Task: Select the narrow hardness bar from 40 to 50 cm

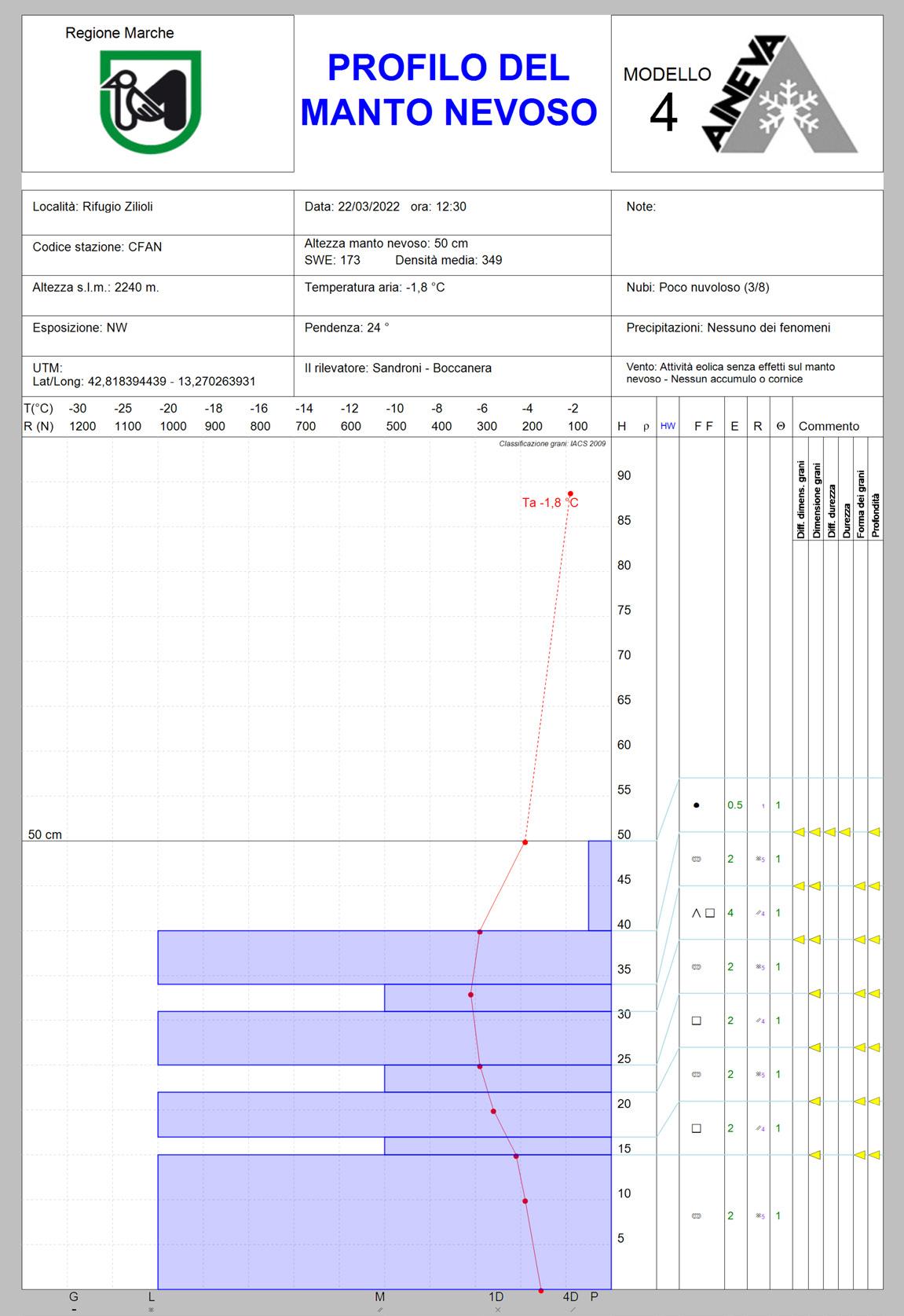Action: pos(600,885)
